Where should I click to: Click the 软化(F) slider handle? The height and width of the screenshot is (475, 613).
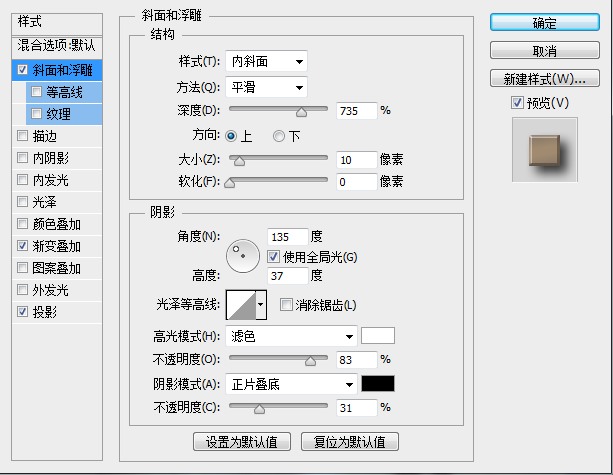pyautogui.click(x=230, y=183)
